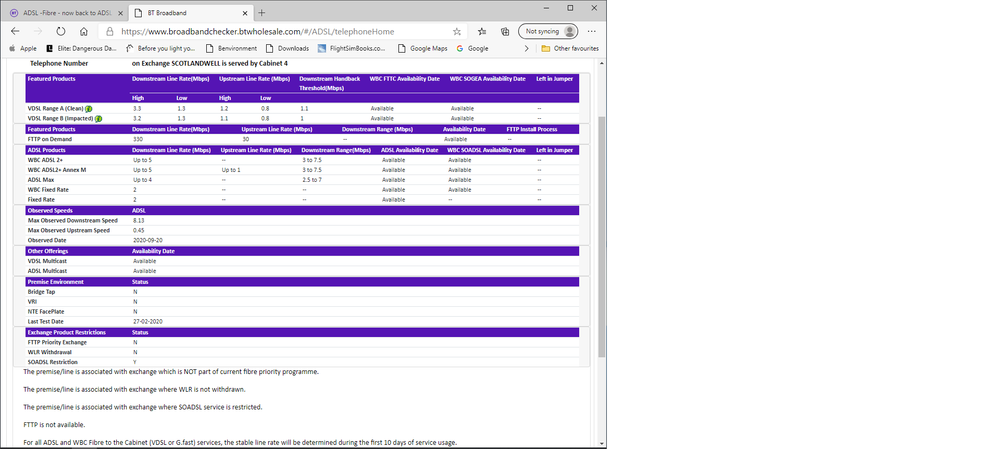This screenshot has width=999, height=449.
Task: Open the Settings and more ellipsis menu
Action: [592, 31]
